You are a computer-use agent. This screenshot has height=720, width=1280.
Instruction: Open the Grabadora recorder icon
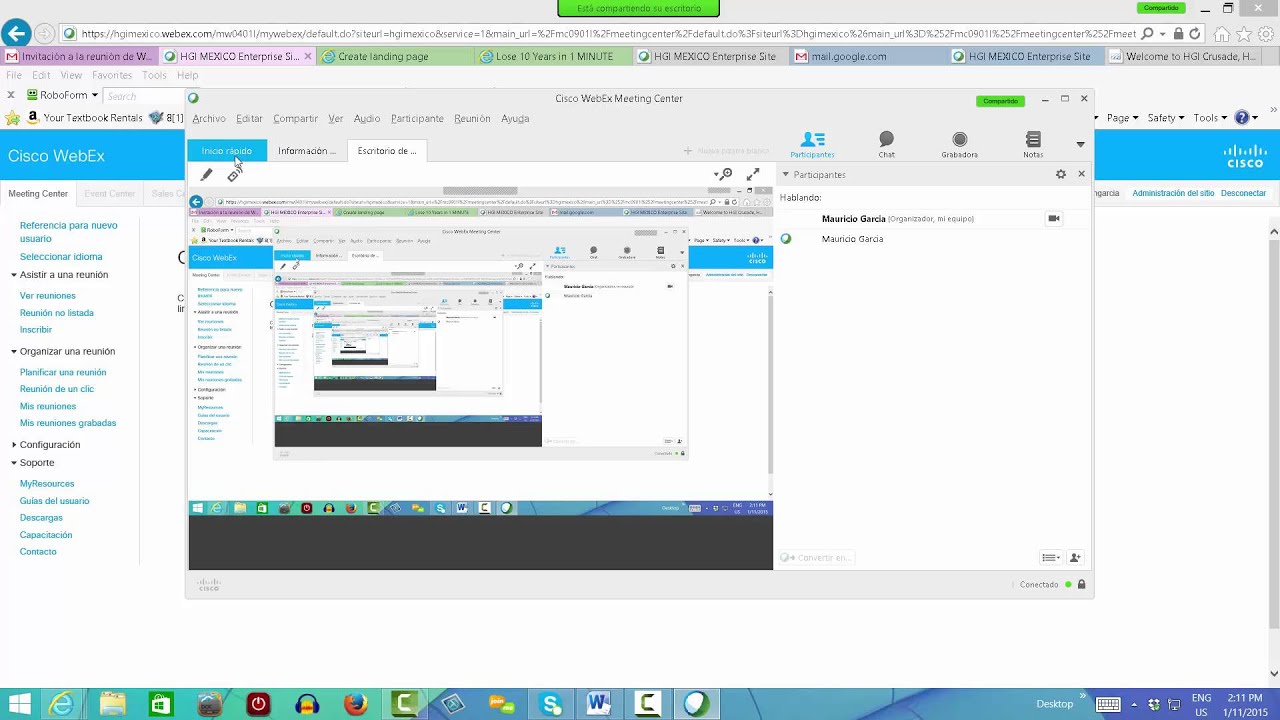(x=959, y=145)
